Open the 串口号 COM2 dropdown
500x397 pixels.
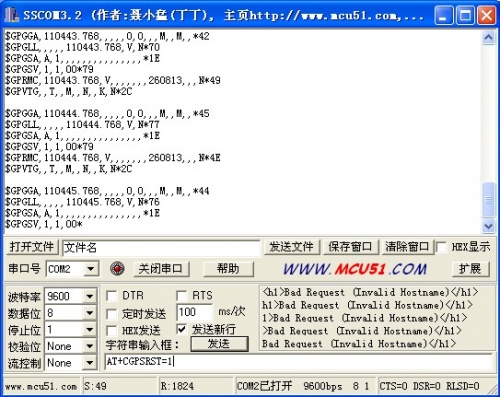click(91, 269)
